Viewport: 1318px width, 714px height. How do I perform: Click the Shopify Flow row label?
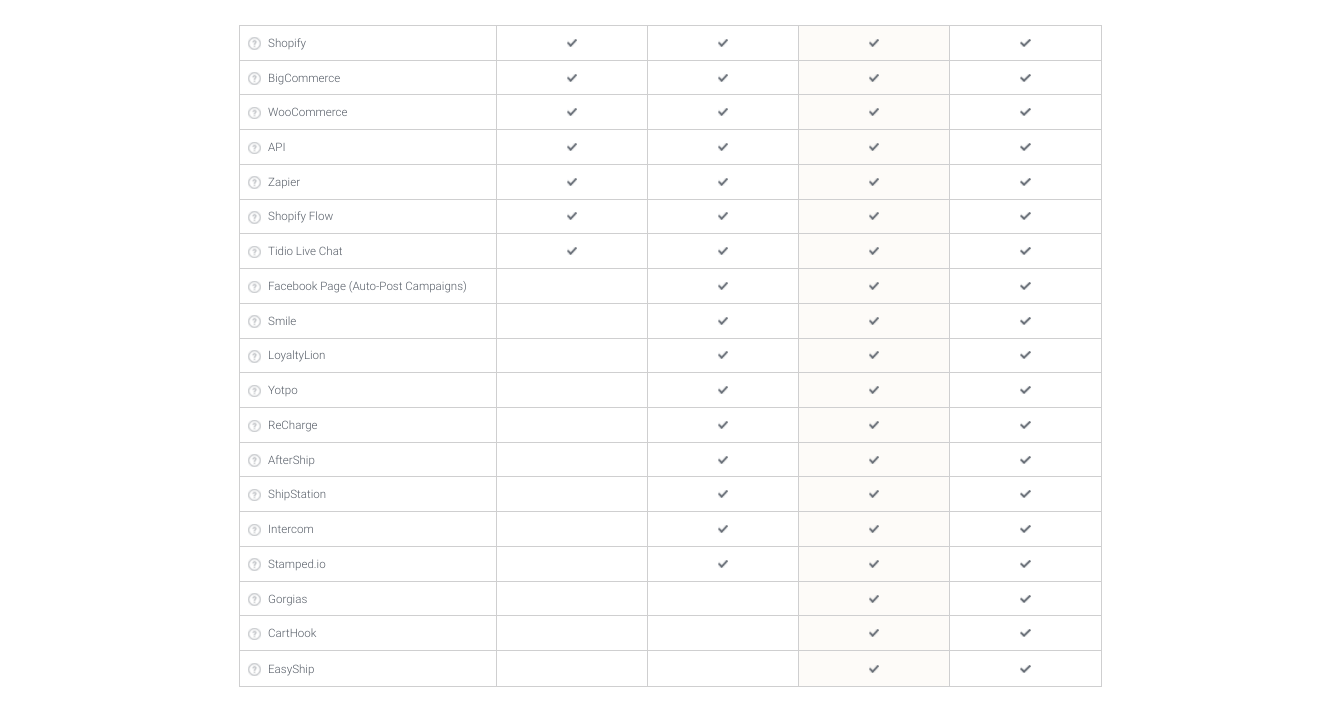(x=300, y=216)
